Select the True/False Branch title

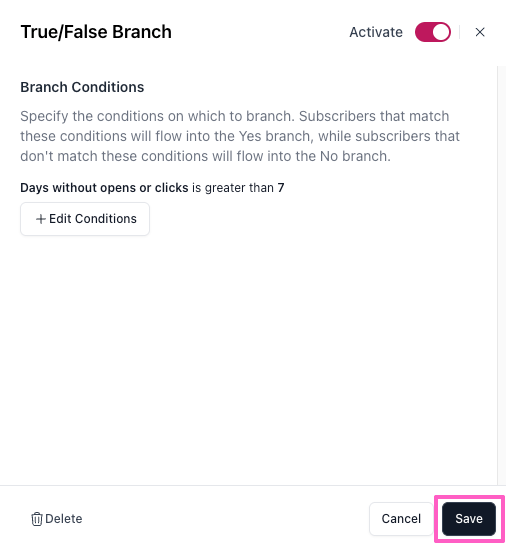point(96,32)
